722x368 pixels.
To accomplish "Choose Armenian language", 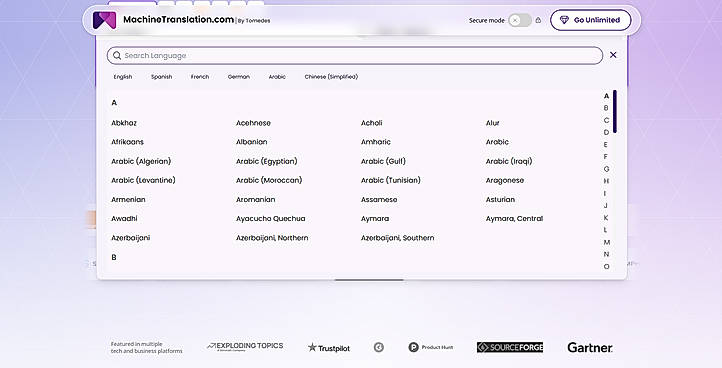I will pos(128,199).
